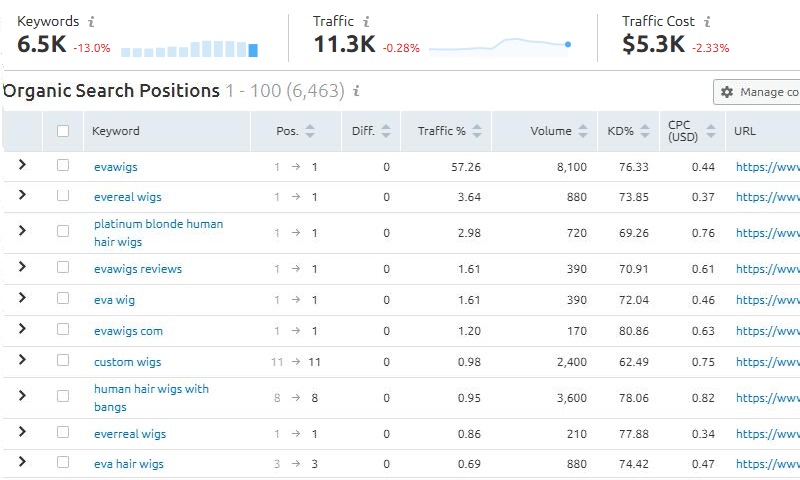Open the URL link in evawigs row
Screen dimensions: 800x480
click(x=768, y=167)
